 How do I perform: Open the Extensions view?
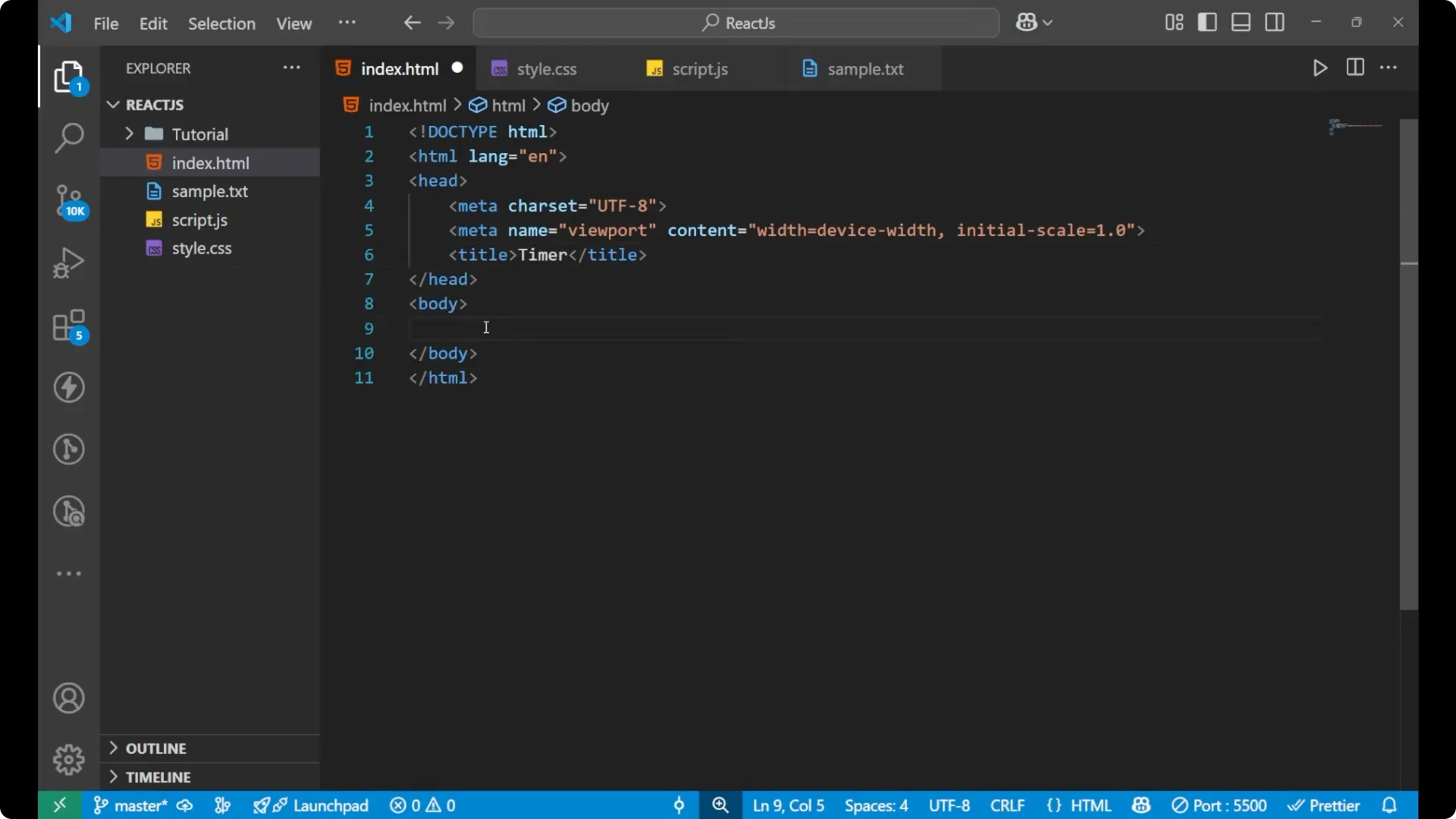tap(68, 326)
